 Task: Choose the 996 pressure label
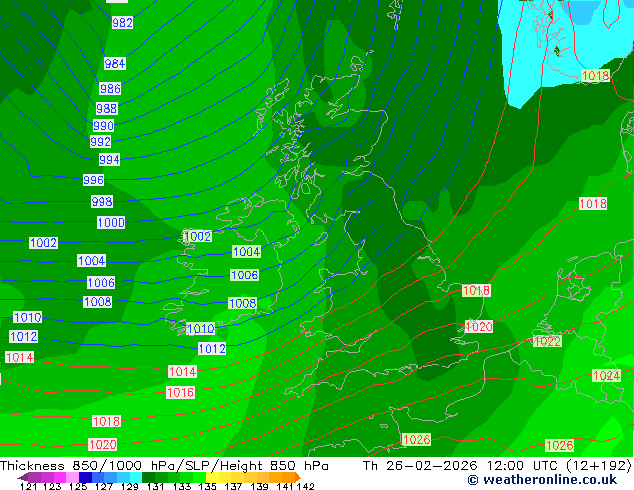pos(93,180)
